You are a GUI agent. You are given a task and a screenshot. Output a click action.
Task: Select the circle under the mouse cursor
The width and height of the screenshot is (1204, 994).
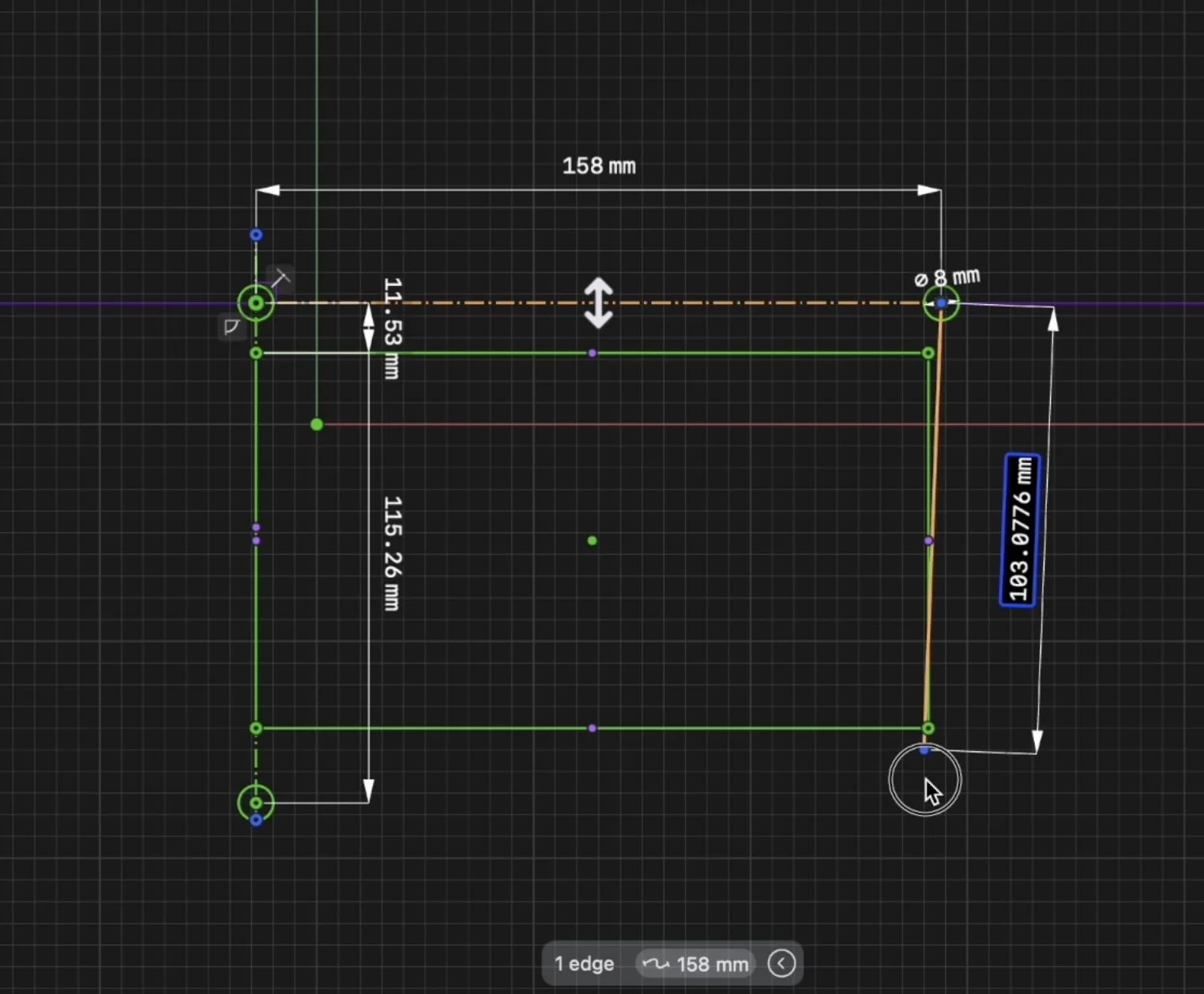pos(925,780)
